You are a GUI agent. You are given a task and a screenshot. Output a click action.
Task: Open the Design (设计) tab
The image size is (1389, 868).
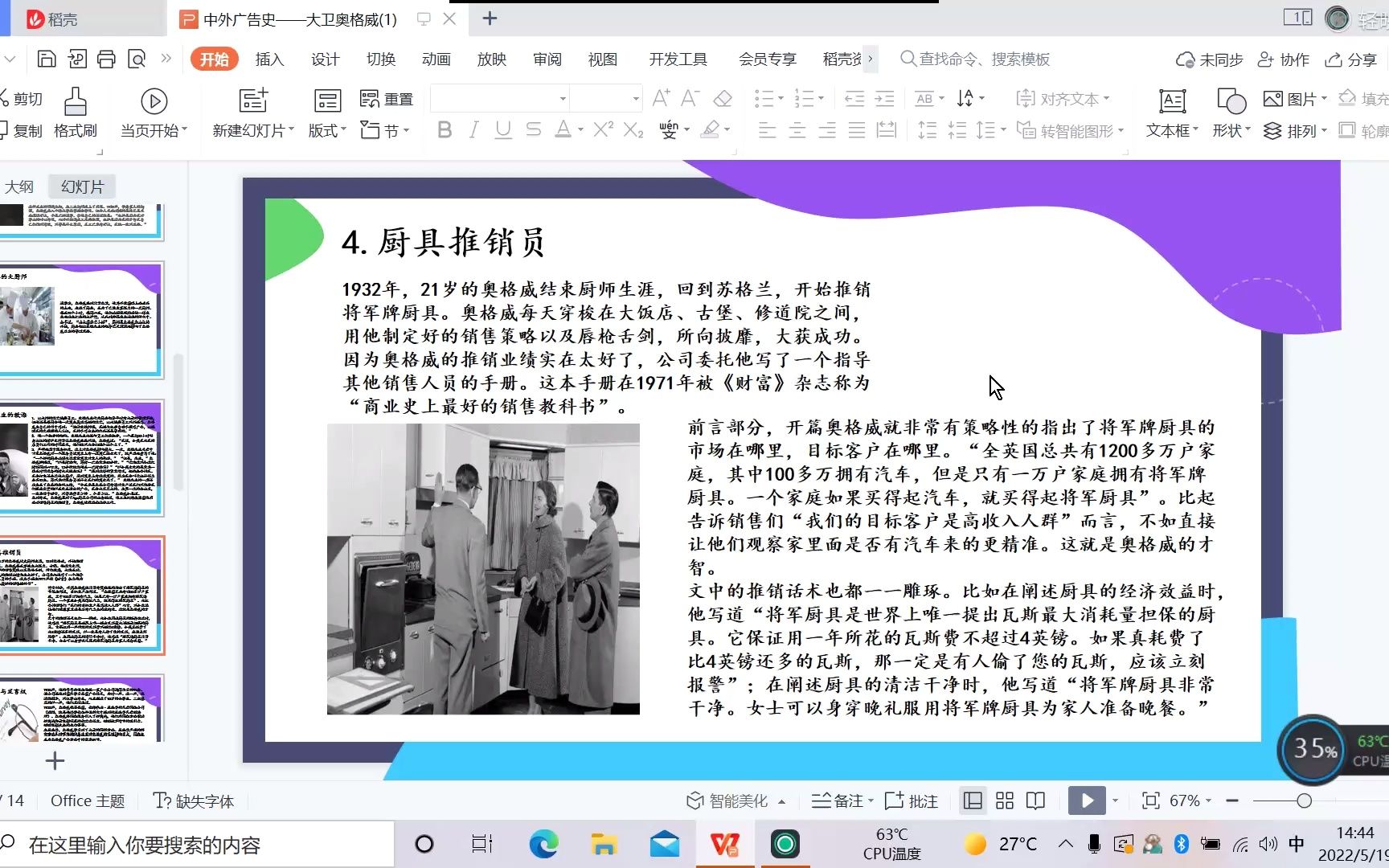tap(325, 59)
